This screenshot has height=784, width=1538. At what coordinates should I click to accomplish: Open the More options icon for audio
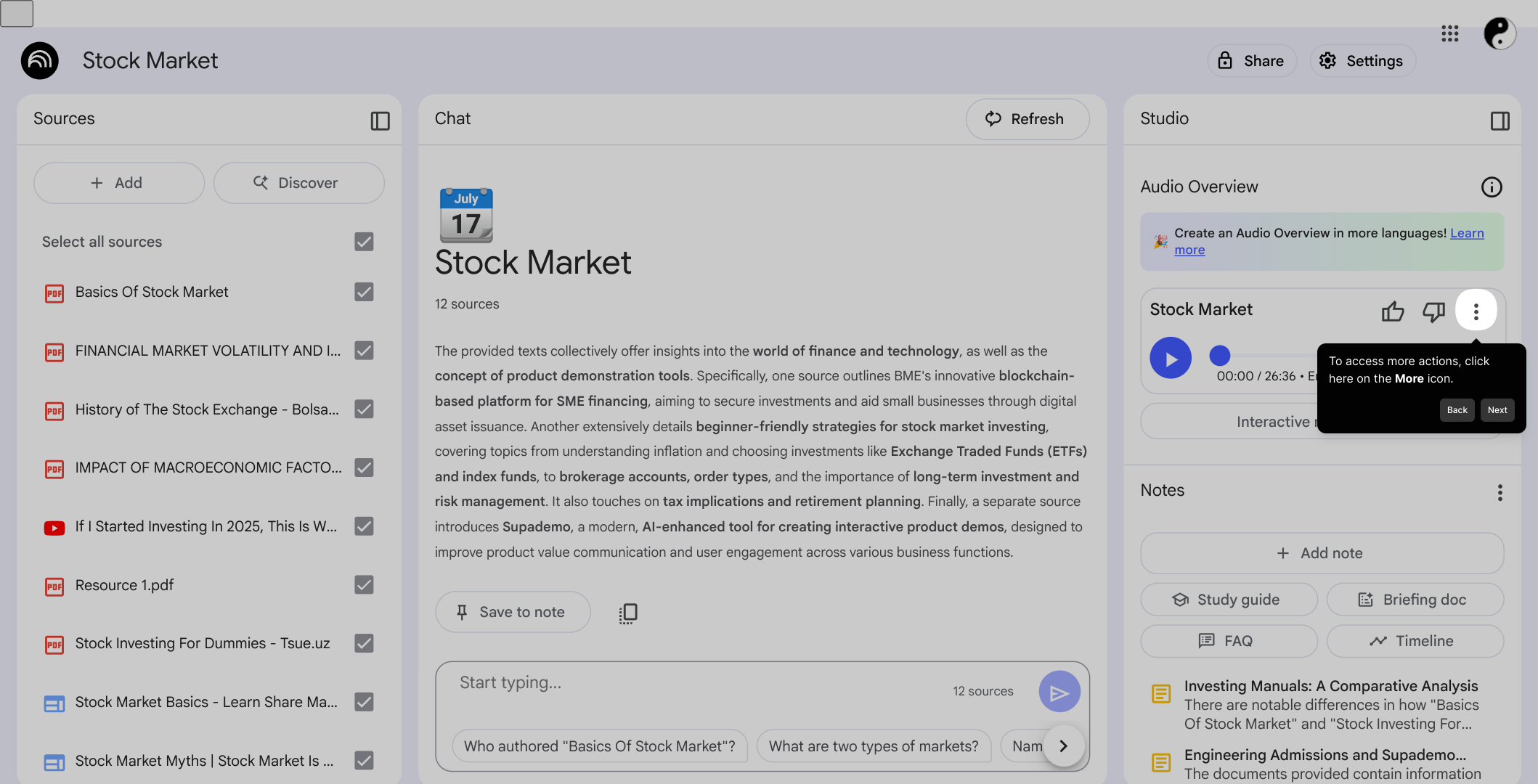click(1476, 311)
